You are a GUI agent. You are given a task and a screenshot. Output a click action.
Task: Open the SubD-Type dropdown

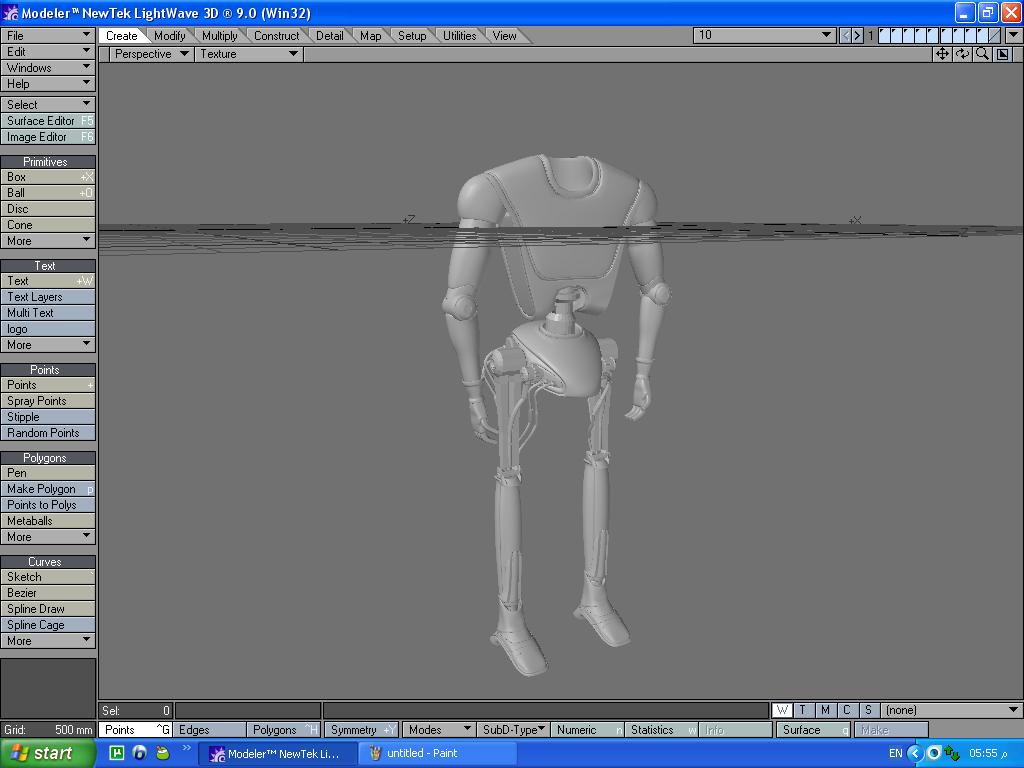tap(513, 729)
